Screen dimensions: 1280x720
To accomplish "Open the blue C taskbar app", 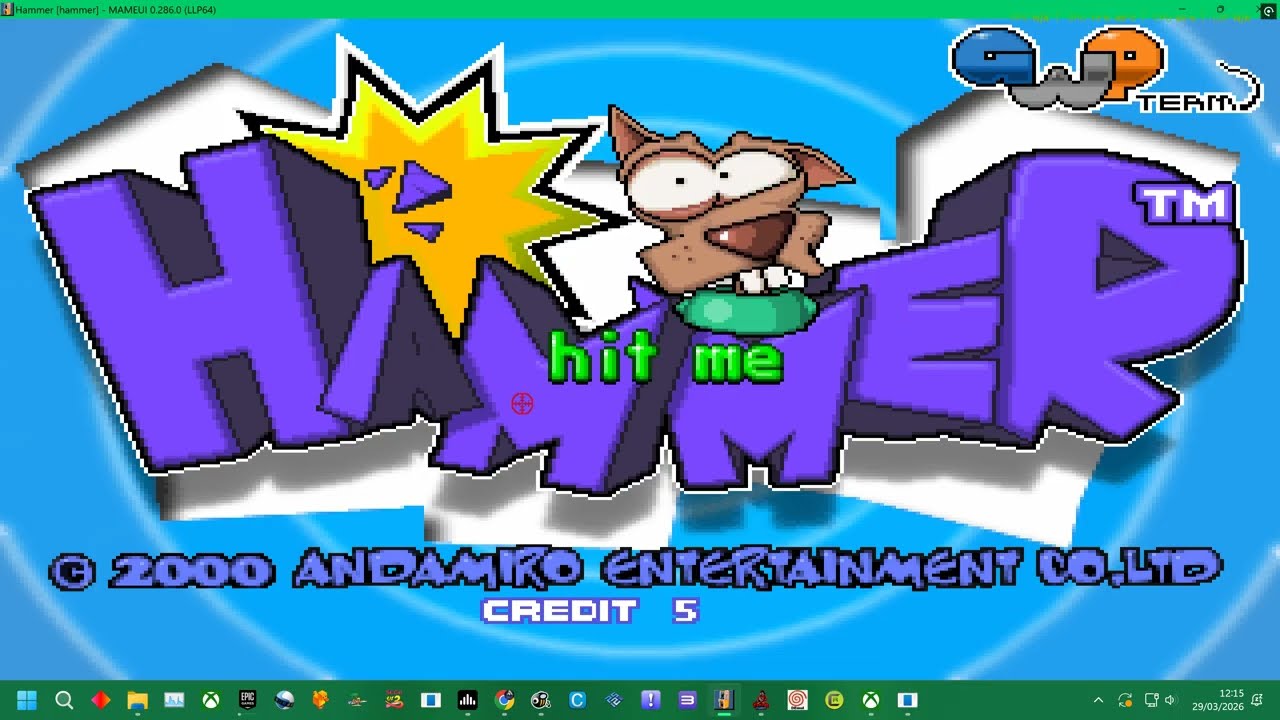I will click(x=577, y=700).
